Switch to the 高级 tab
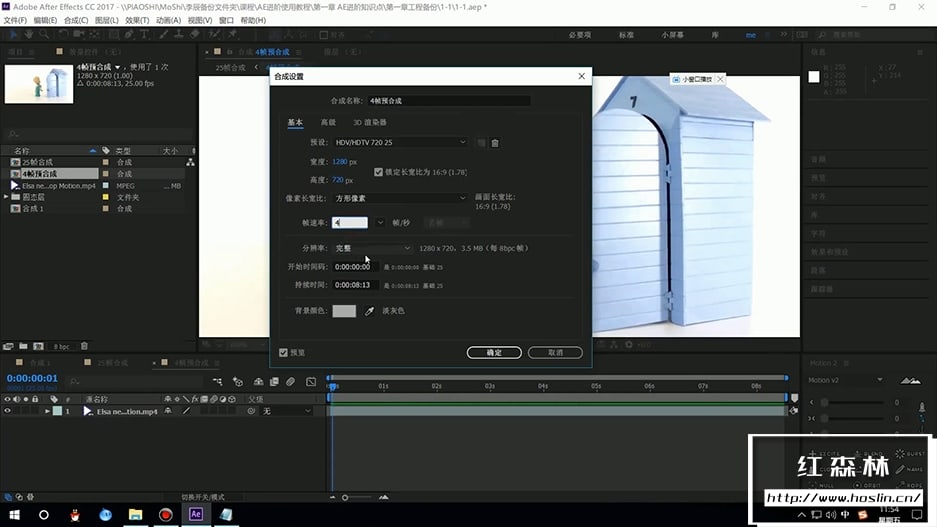 (x=328, y=122)
